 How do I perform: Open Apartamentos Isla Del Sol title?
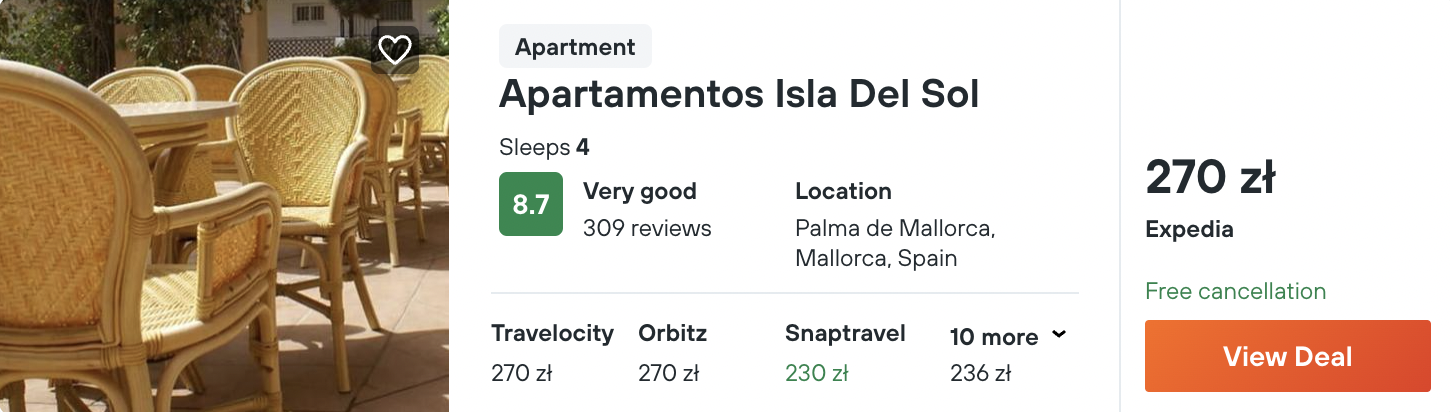(x=739, y=94)
